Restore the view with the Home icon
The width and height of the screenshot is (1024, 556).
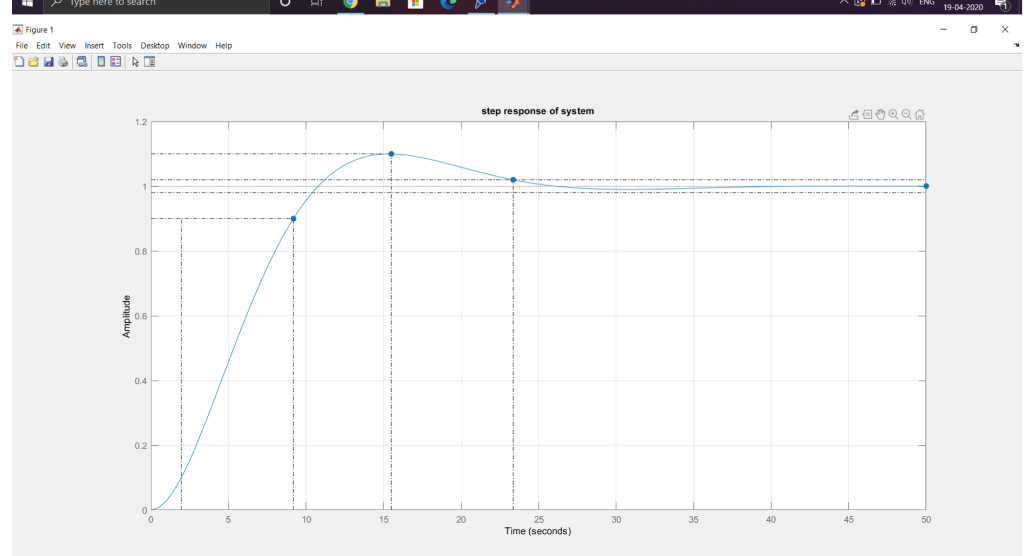click(x=920, y=114)
